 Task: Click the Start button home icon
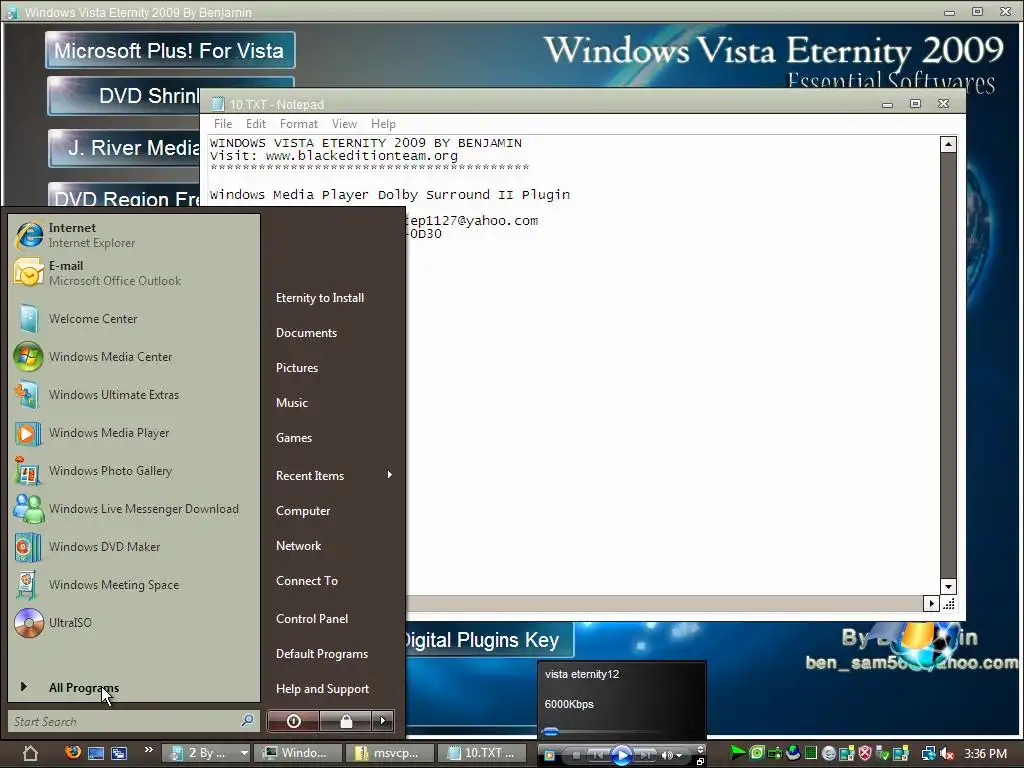pyautogui.click(x=30, y=753)
